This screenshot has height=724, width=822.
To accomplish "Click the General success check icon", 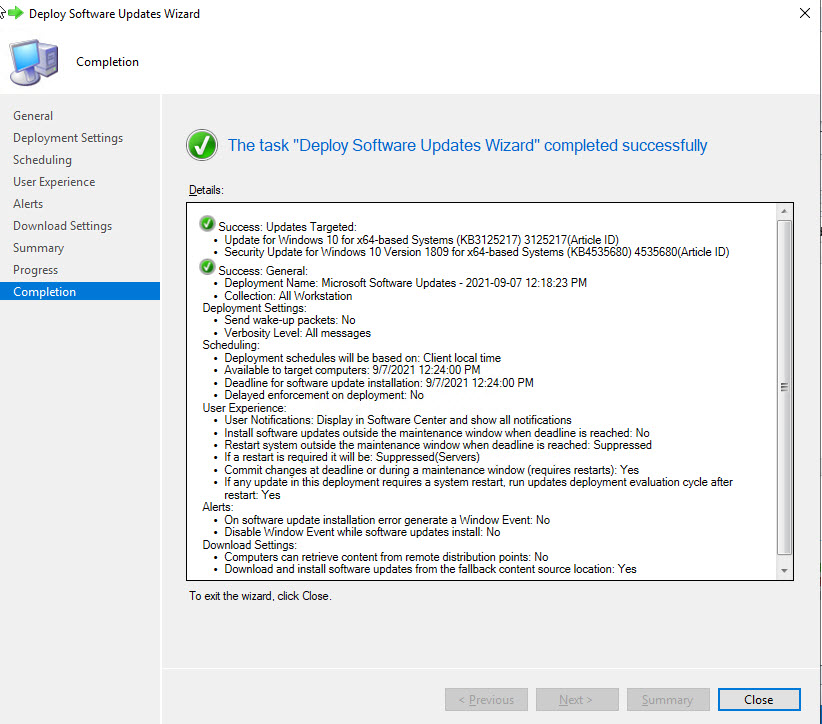I will pyautogui.click(x=207, y=267).
